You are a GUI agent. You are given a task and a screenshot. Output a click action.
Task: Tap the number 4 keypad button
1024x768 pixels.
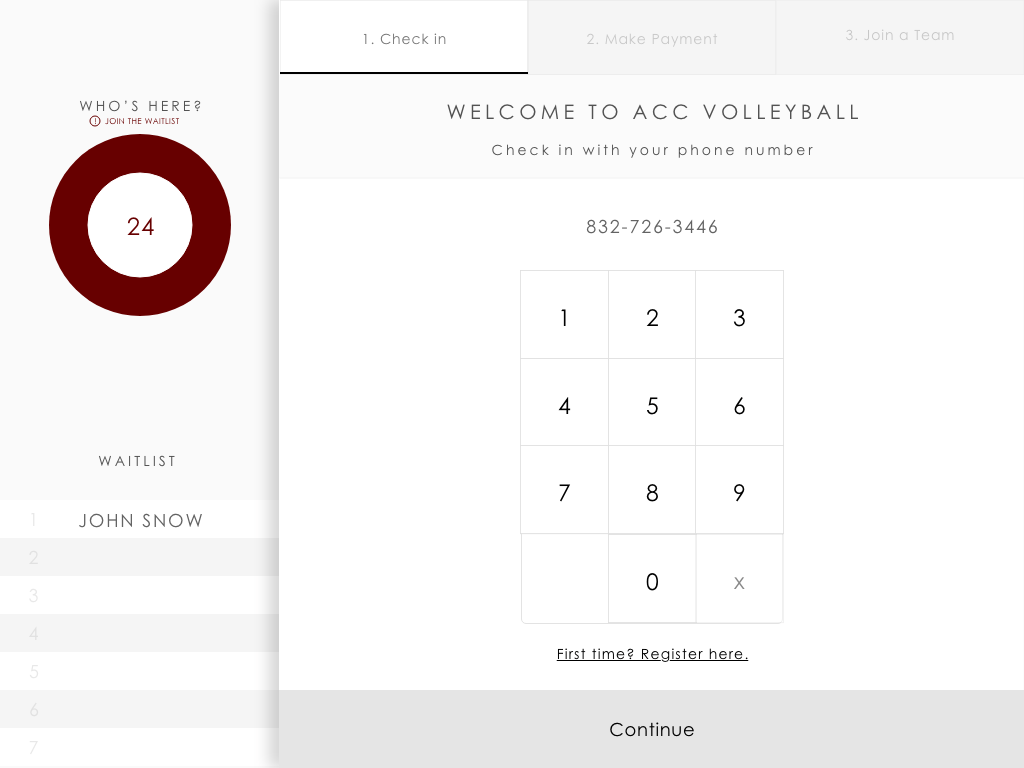tap(564, 402)
